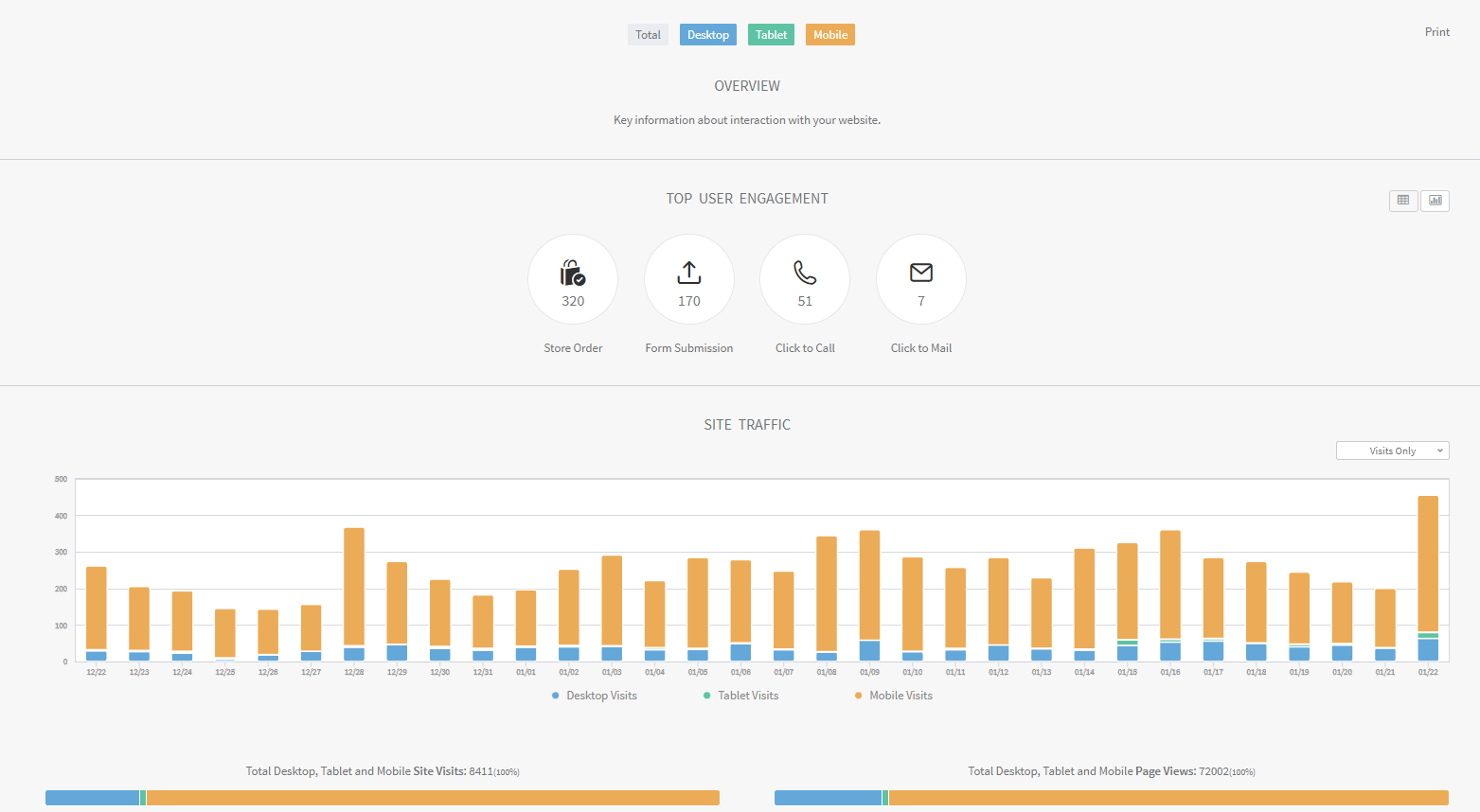Click the Store Order label
The width and height of the screenshot is (1480, 812).
(x=573, y=348)
